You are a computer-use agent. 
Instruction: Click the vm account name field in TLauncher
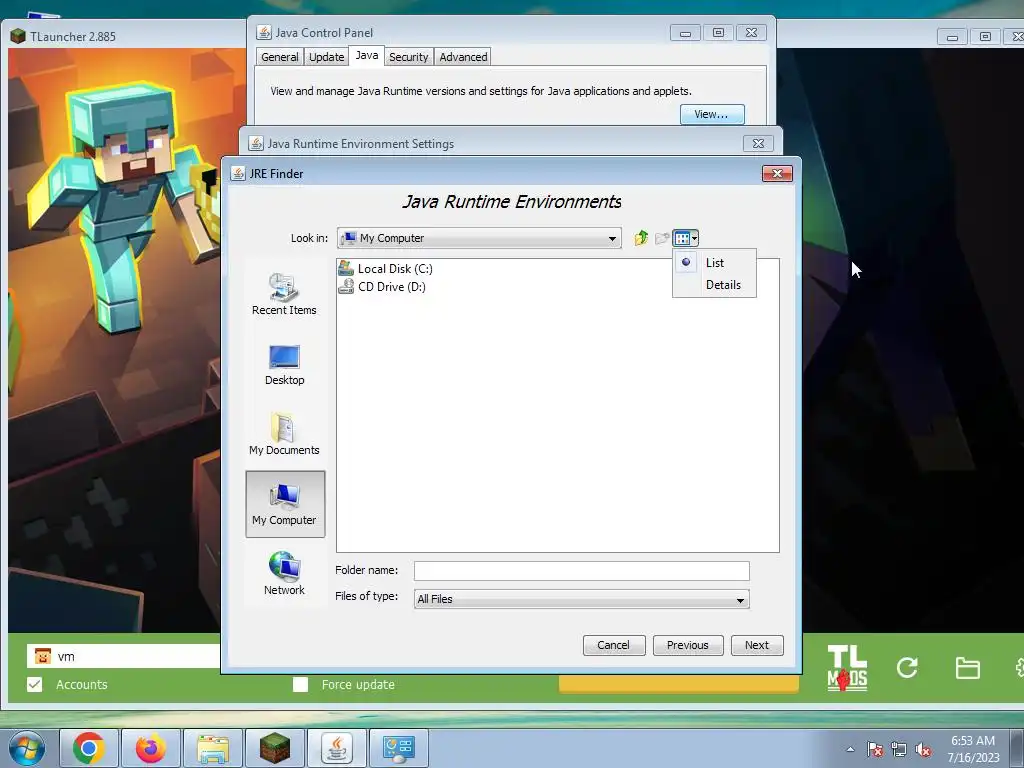(x=123, y=656)
